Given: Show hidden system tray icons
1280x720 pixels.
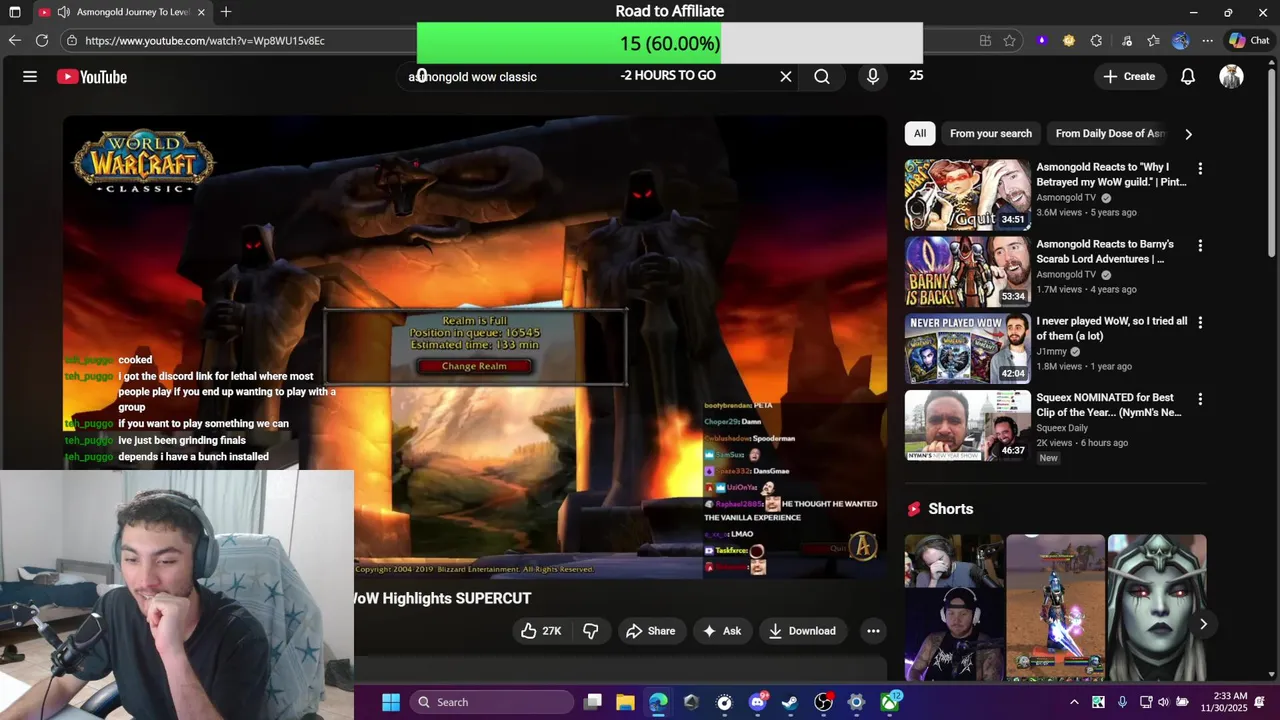Looking at the screenshot, I should pyautogui.click(x=1074, y=702).
